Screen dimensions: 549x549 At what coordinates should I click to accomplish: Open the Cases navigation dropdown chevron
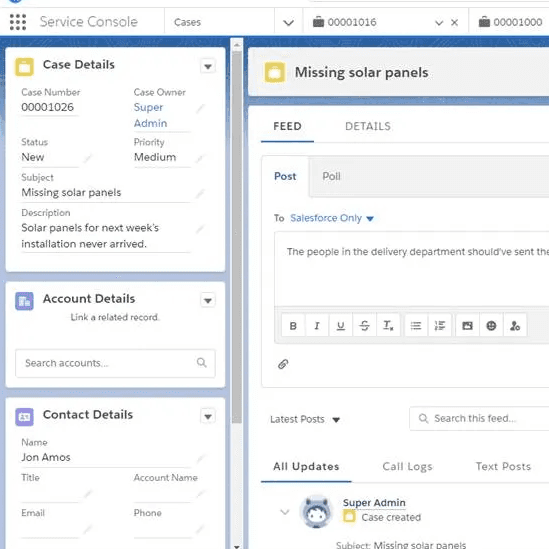[288, 23]
